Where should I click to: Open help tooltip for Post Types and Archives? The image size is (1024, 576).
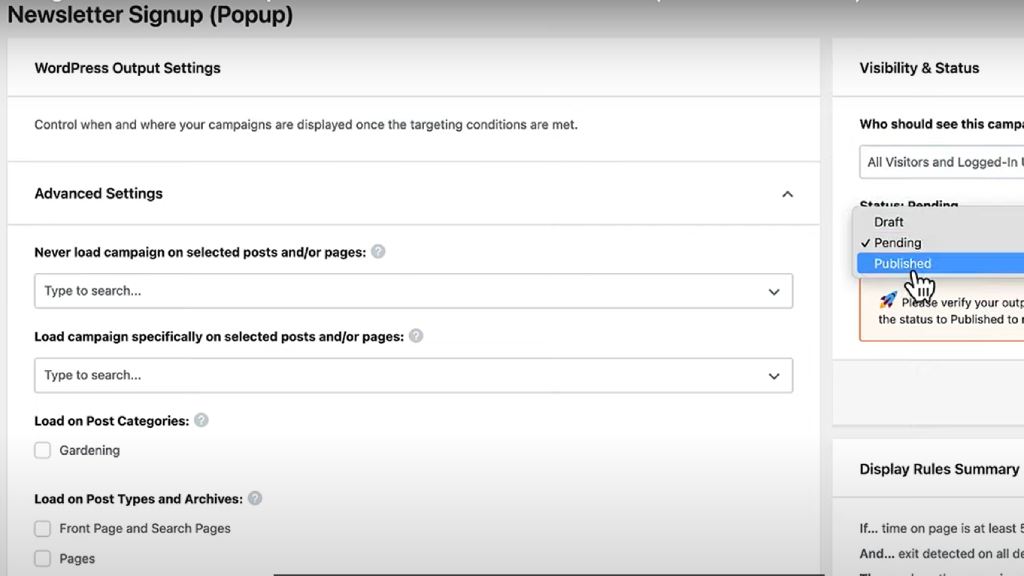255,498
